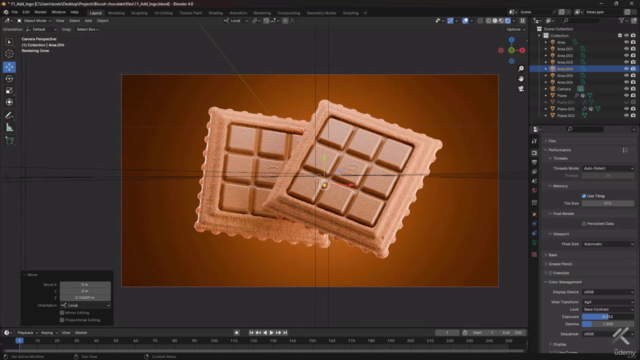Select the Move tool
The height and width of the screenshot is (360, 640).
tap(9, 67)
